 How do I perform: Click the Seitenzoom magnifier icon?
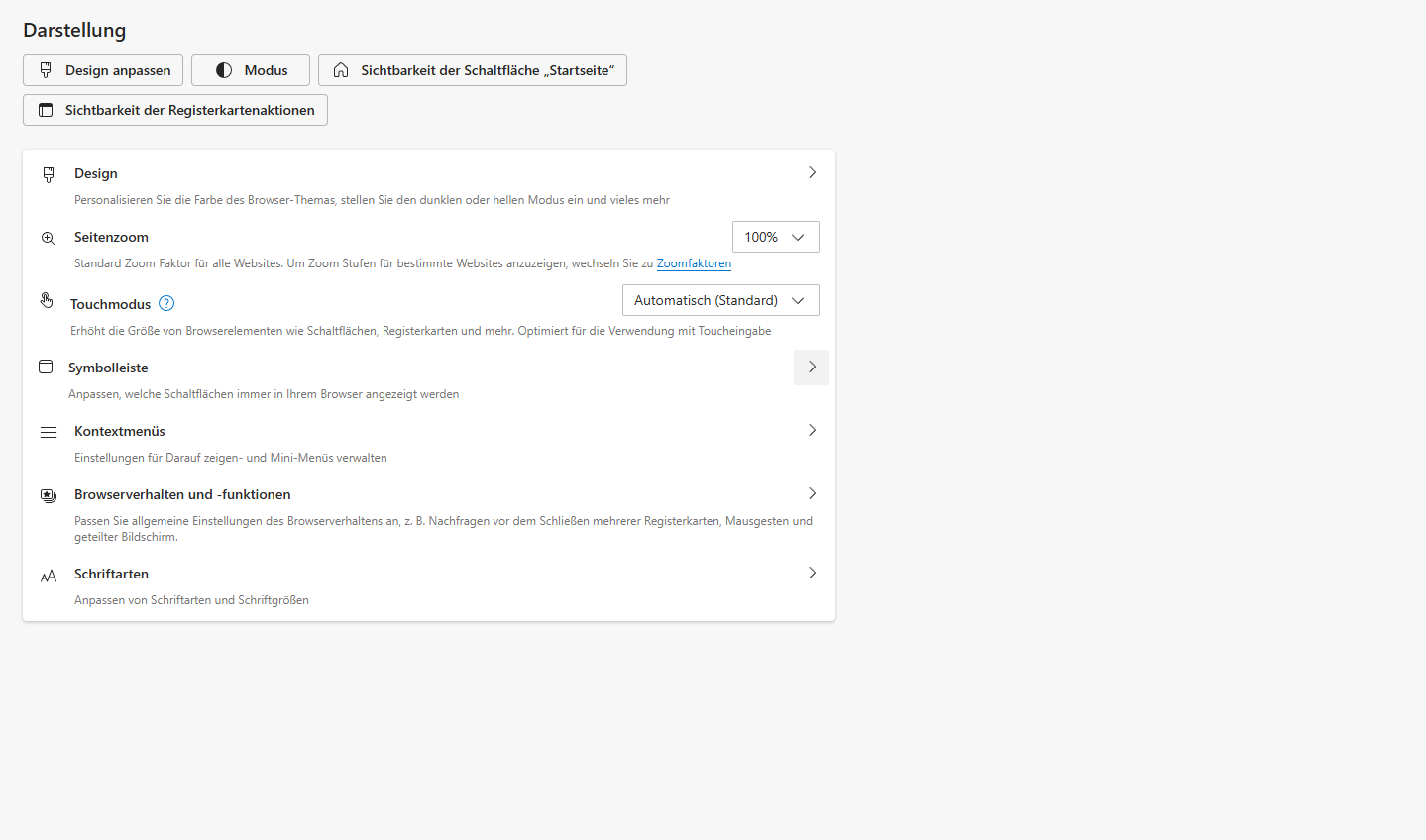[x=49, y=238]
